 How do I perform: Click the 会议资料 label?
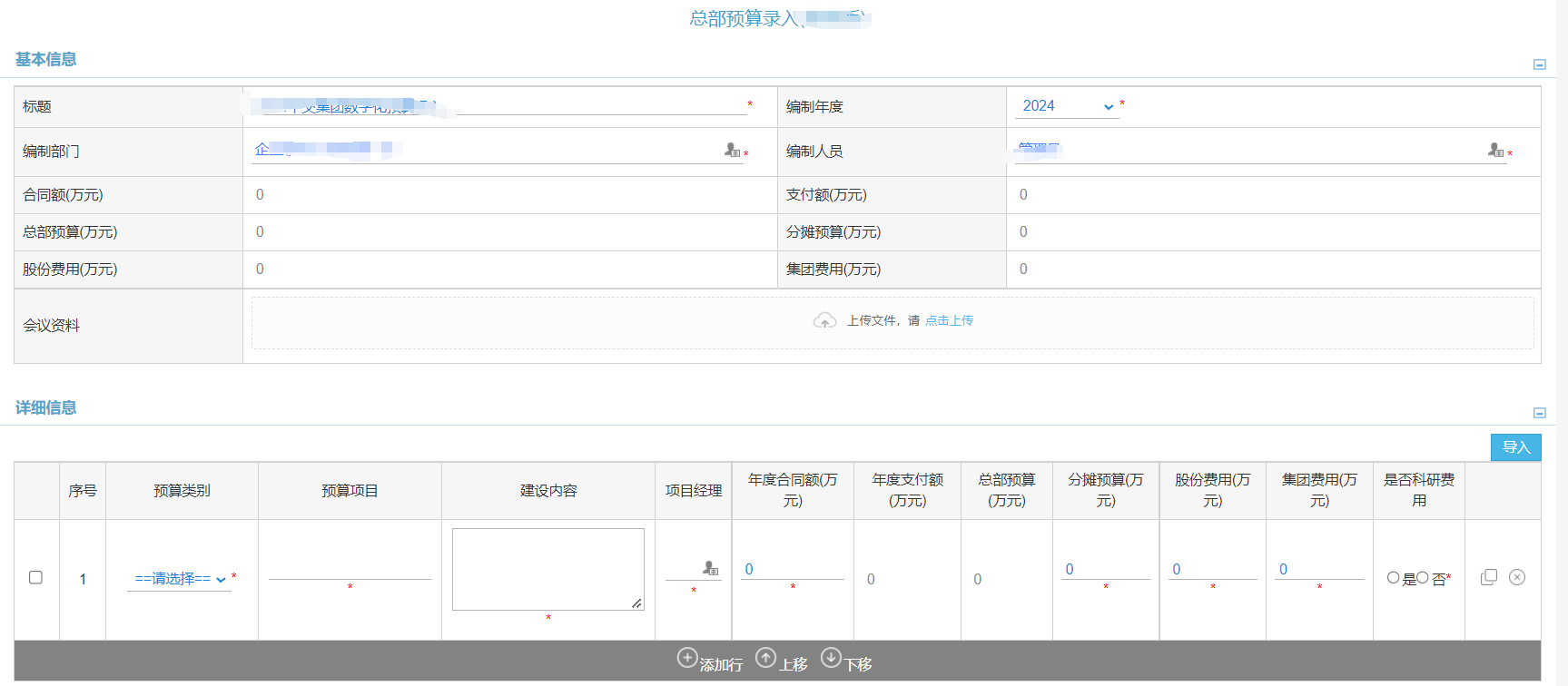(x=51, y=326)
